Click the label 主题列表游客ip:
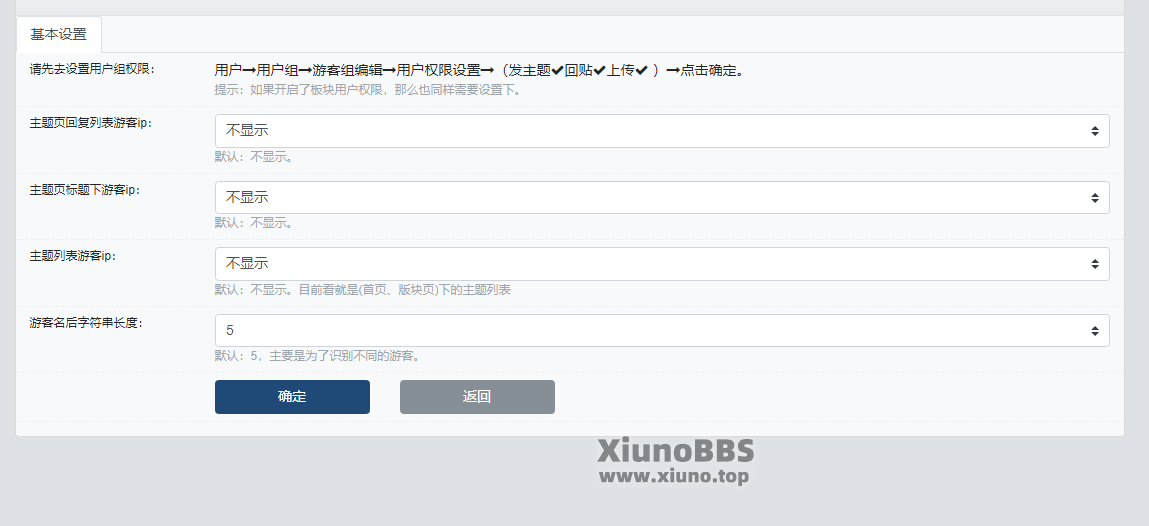 click(x=73, y=256)
